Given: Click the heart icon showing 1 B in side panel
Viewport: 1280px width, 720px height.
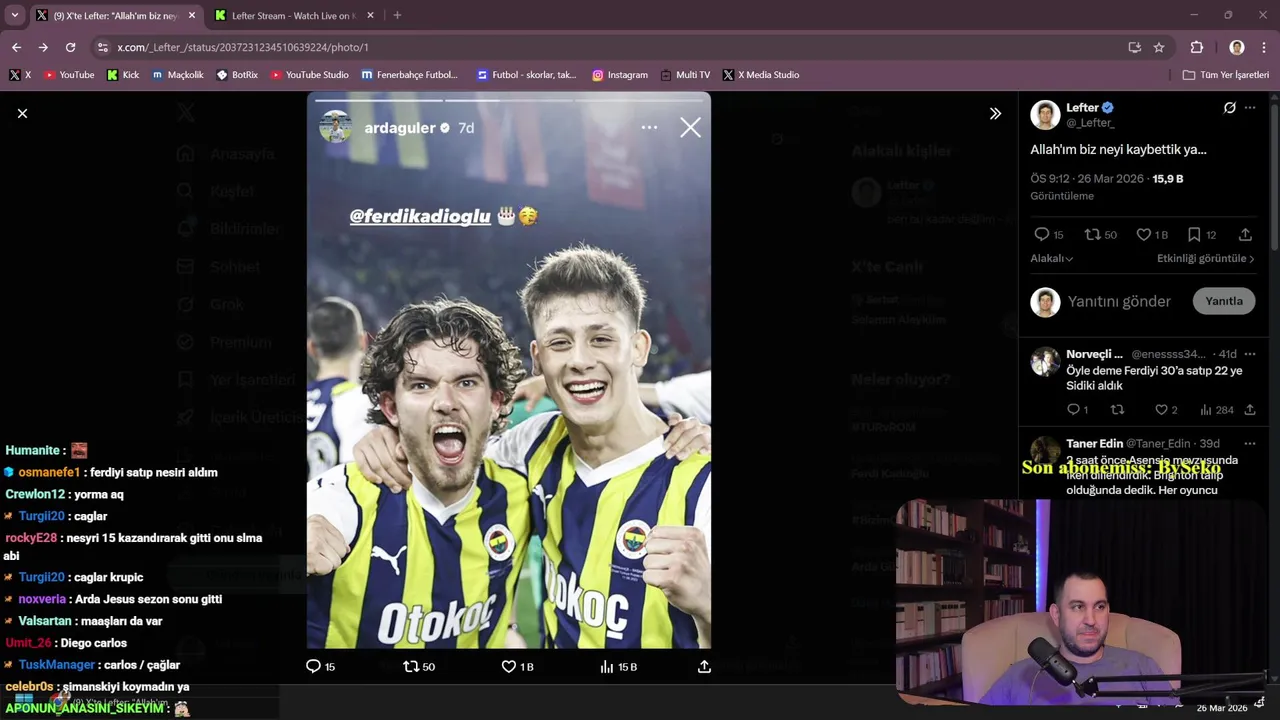Looking at the screenshot, I should point(1143,234).
